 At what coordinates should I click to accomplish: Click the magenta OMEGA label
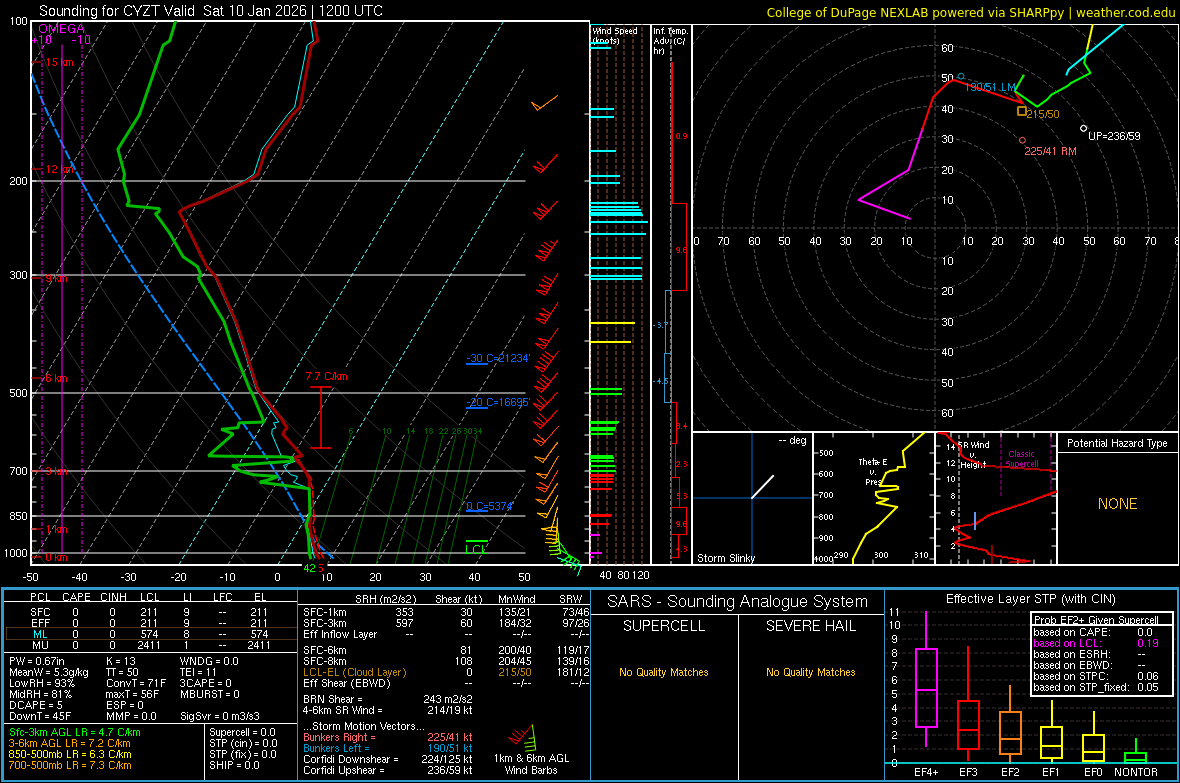pyautogui.click(x=62, y=29)
